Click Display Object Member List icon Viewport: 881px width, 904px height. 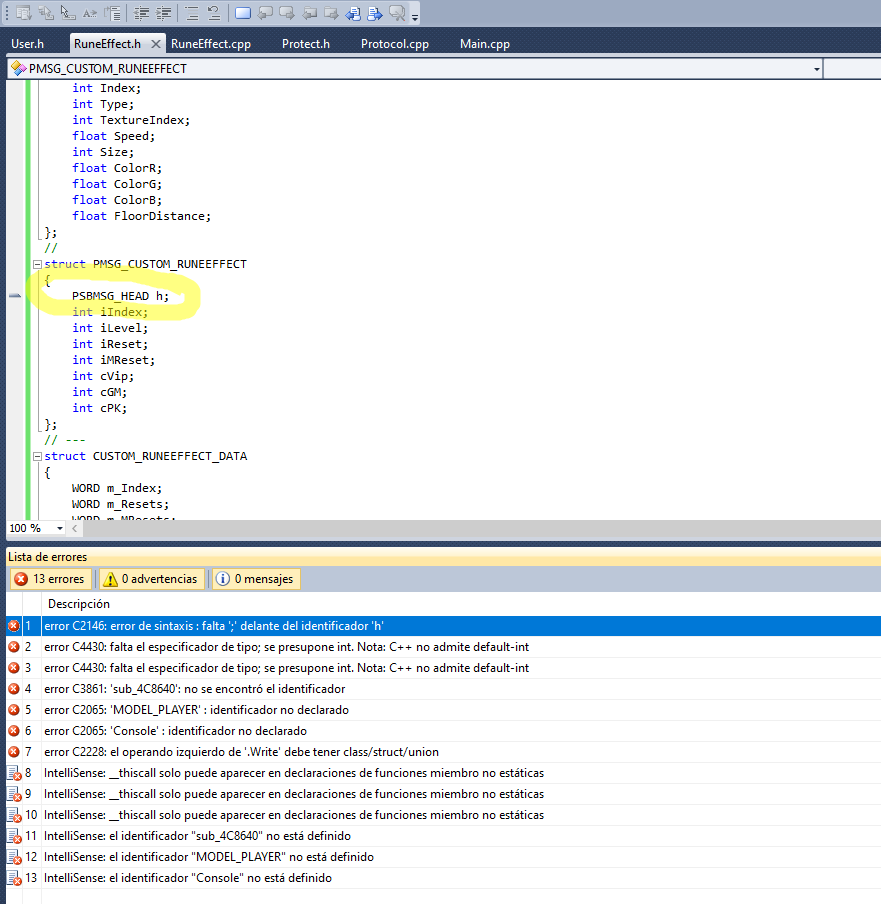point(24,13)
